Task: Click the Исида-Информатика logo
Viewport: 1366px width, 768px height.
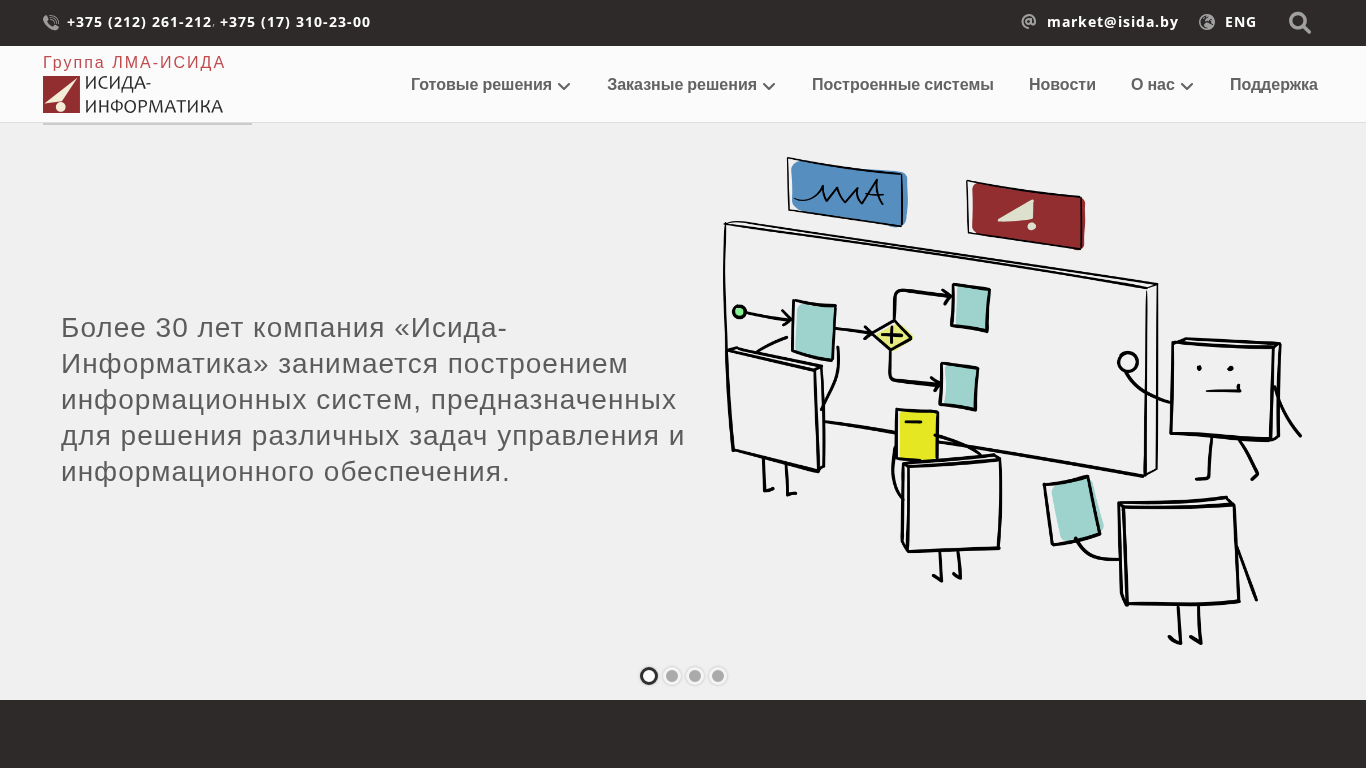Action: (133, 94)
